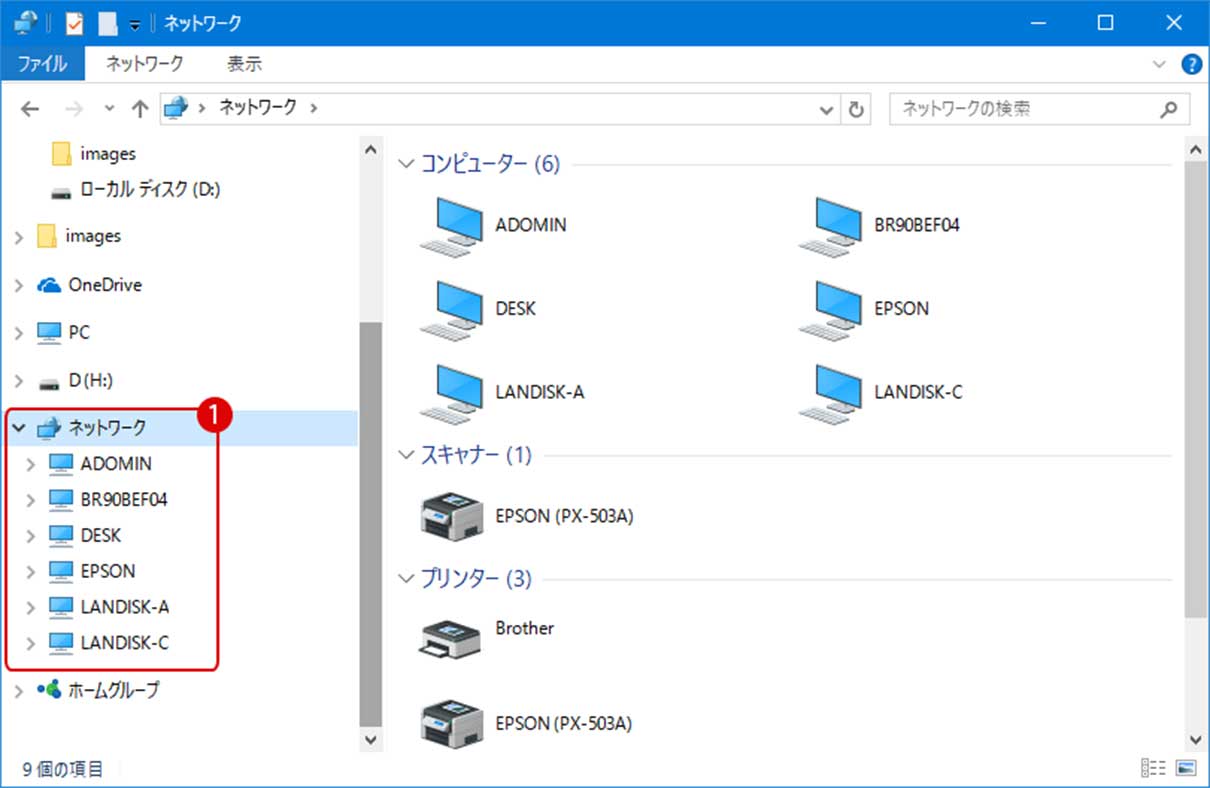This screenshot has width=1210, height=788.
Task: Expand the OneDrive tree node
Action: 19,285
